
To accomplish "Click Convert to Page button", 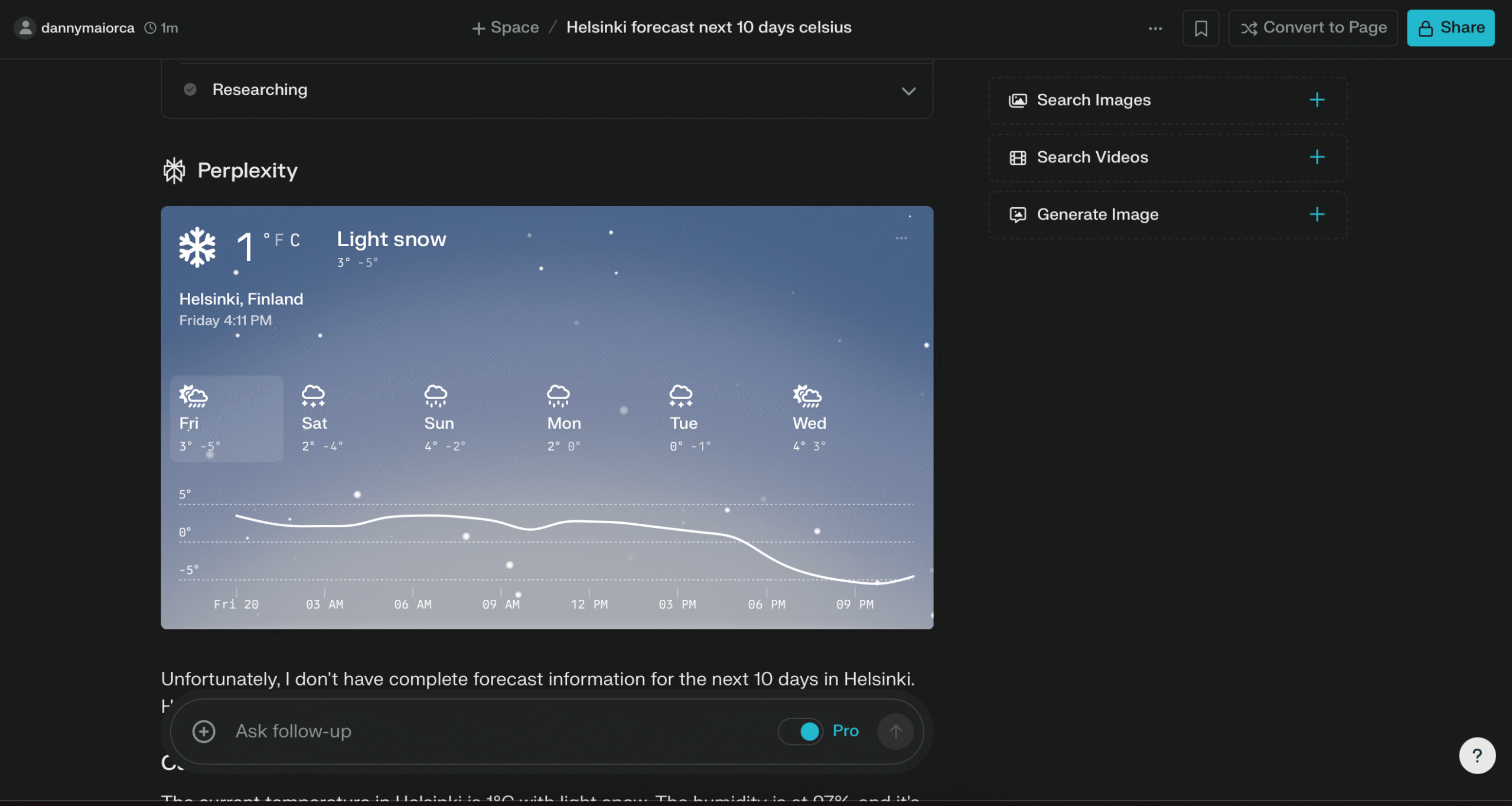I will click(x=1313, y=28).
